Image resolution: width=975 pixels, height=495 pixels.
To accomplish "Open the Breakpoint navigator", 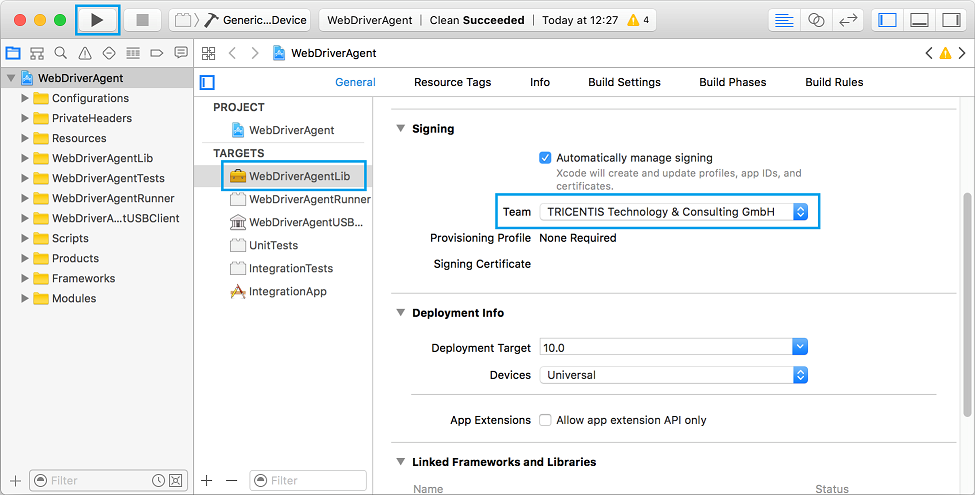I will tap(157, 53).
